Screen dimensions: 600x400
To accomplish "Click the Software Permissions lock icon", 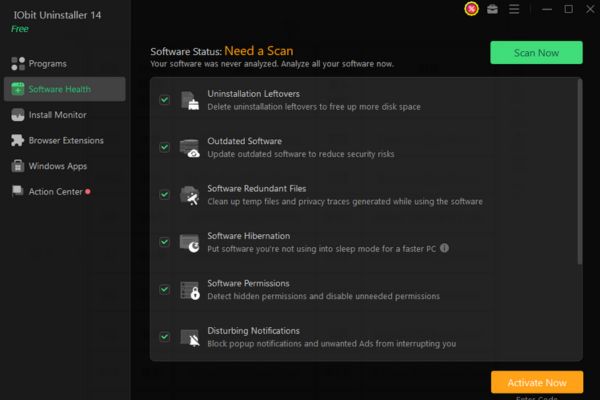I will click(x=190, y=290).
